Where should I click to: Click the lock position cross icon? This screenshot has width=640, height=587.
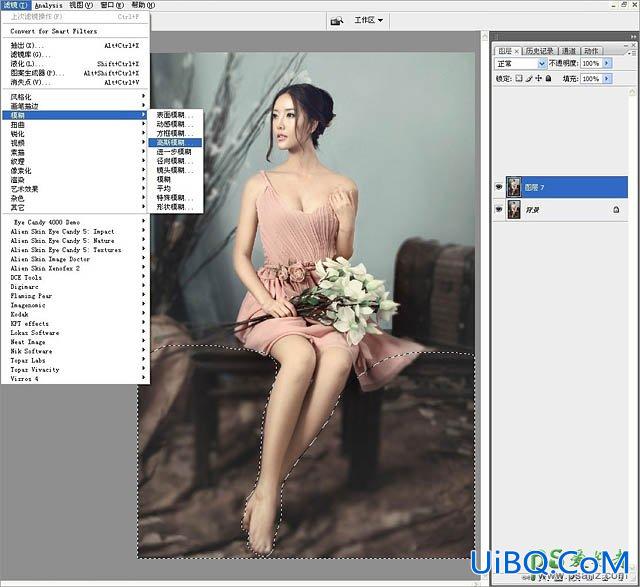(538, 78)
